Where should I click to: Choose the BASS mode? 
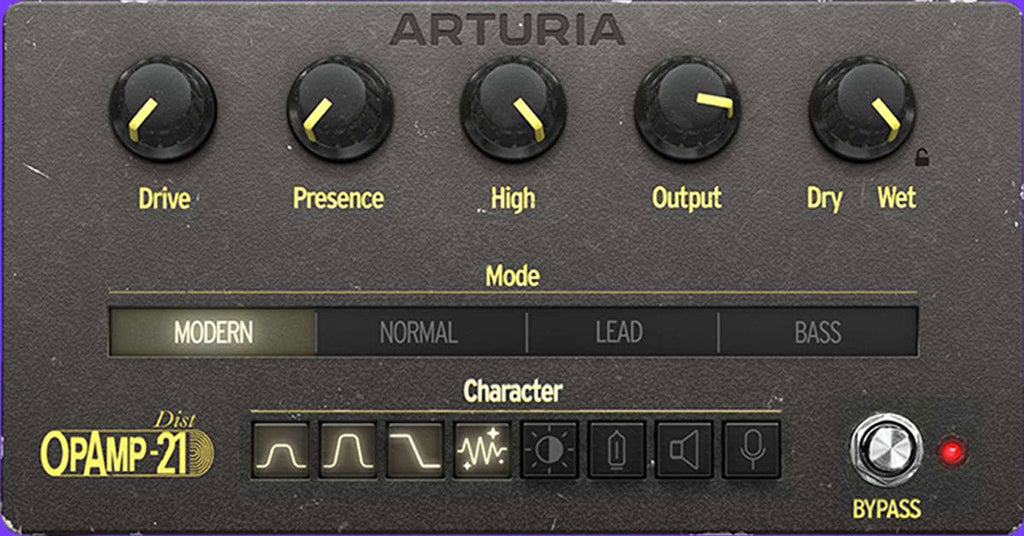coord(818,332)
